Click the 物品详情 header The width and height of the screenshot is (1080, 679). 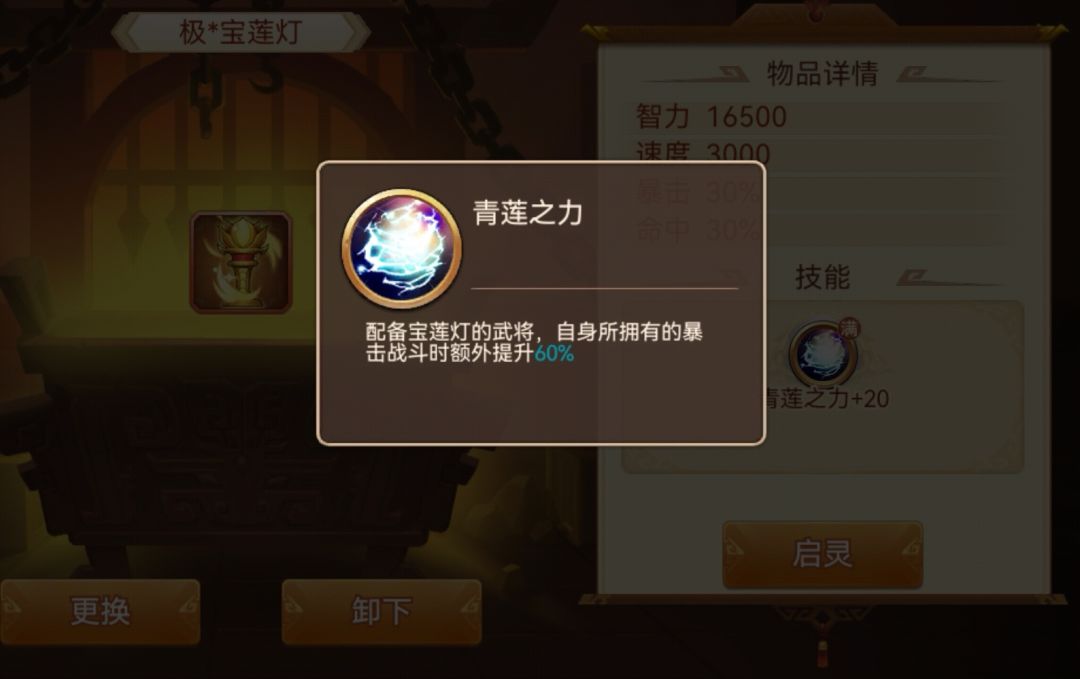[x=822, y=74]
